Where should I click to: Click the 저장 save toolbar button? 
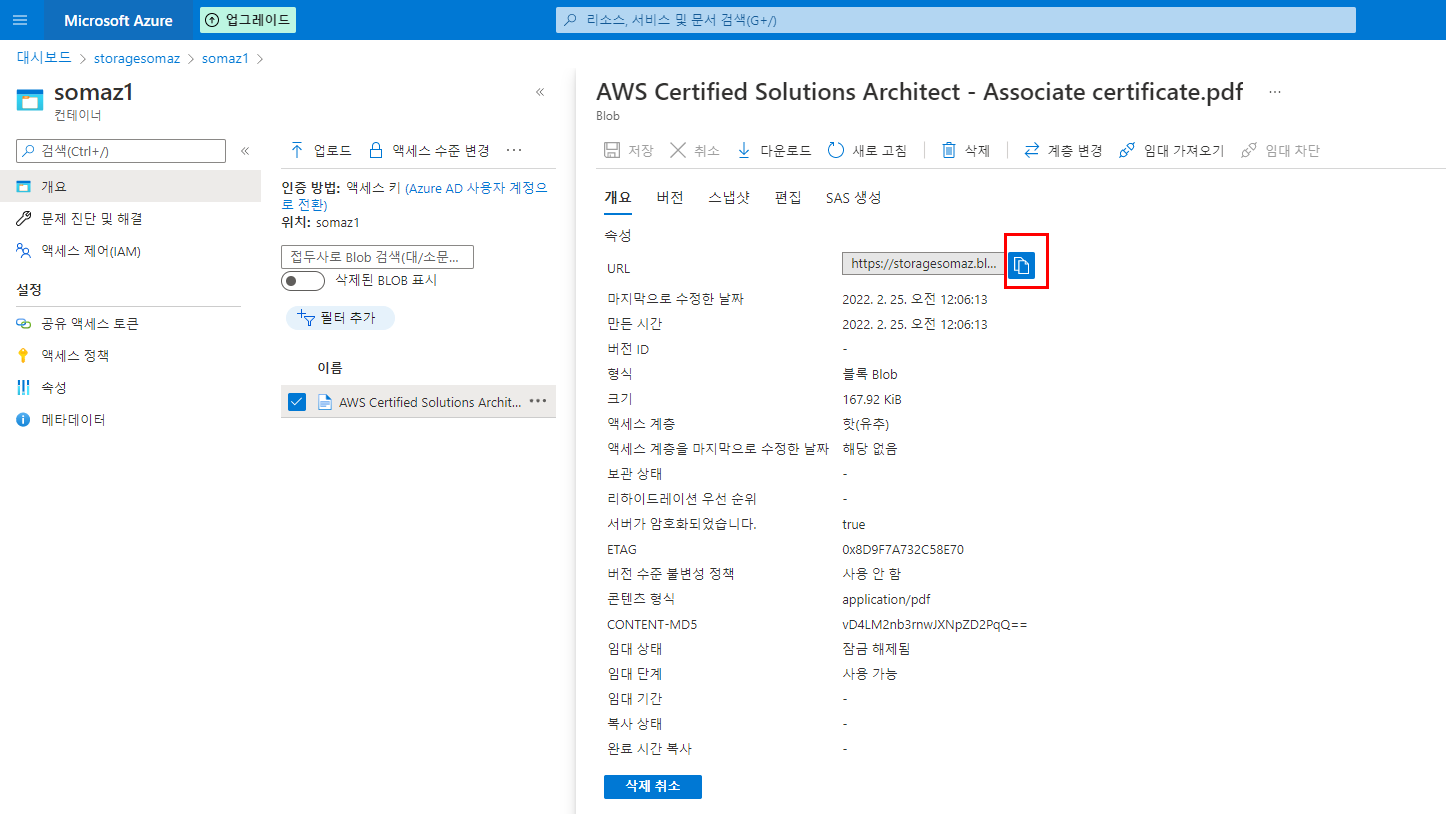click(x=628, y=151)
